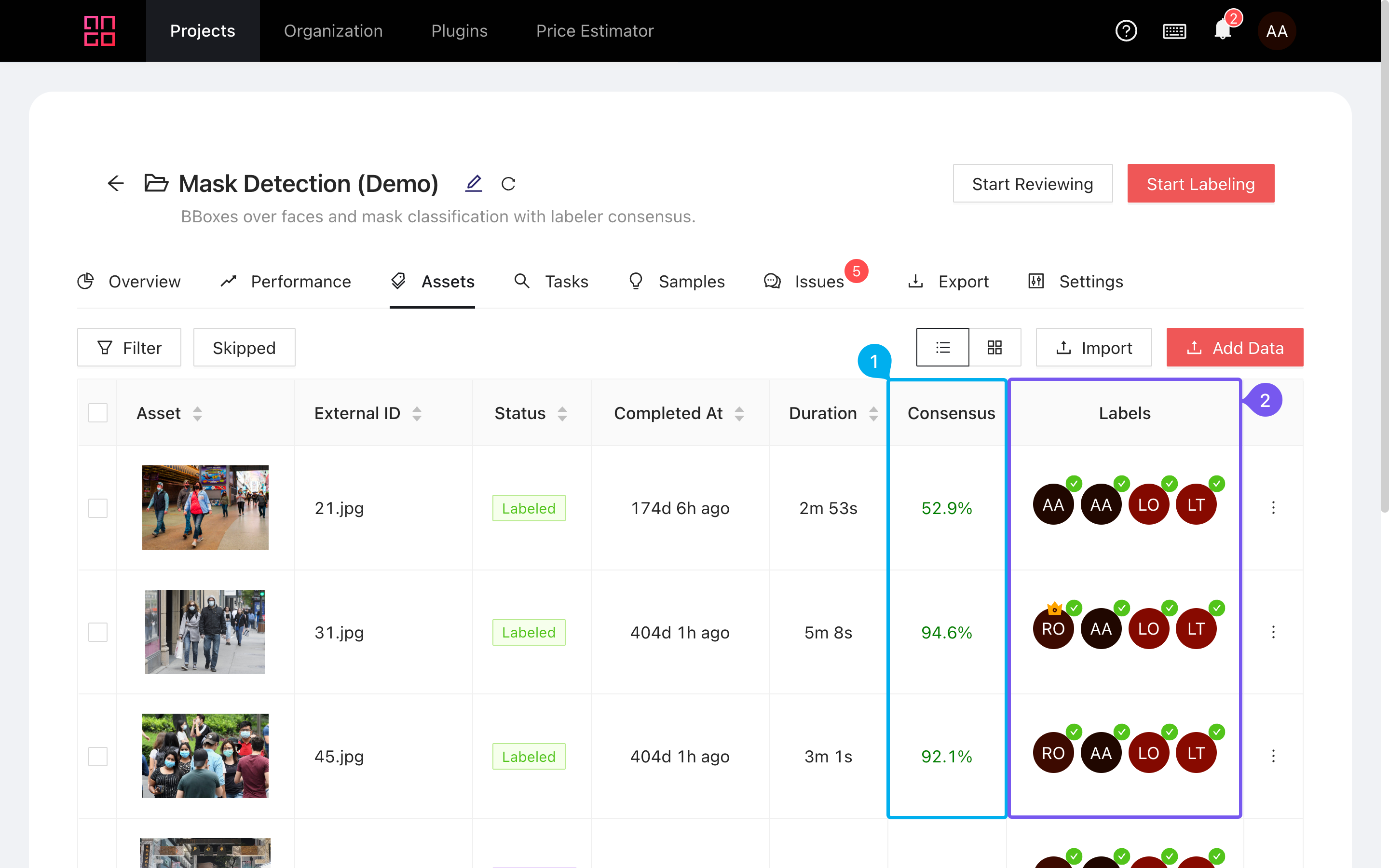Screen dimensions: 1389x868
Task: Click the RO labeler avatar on 45.jpg
Action: point(1053,753)
